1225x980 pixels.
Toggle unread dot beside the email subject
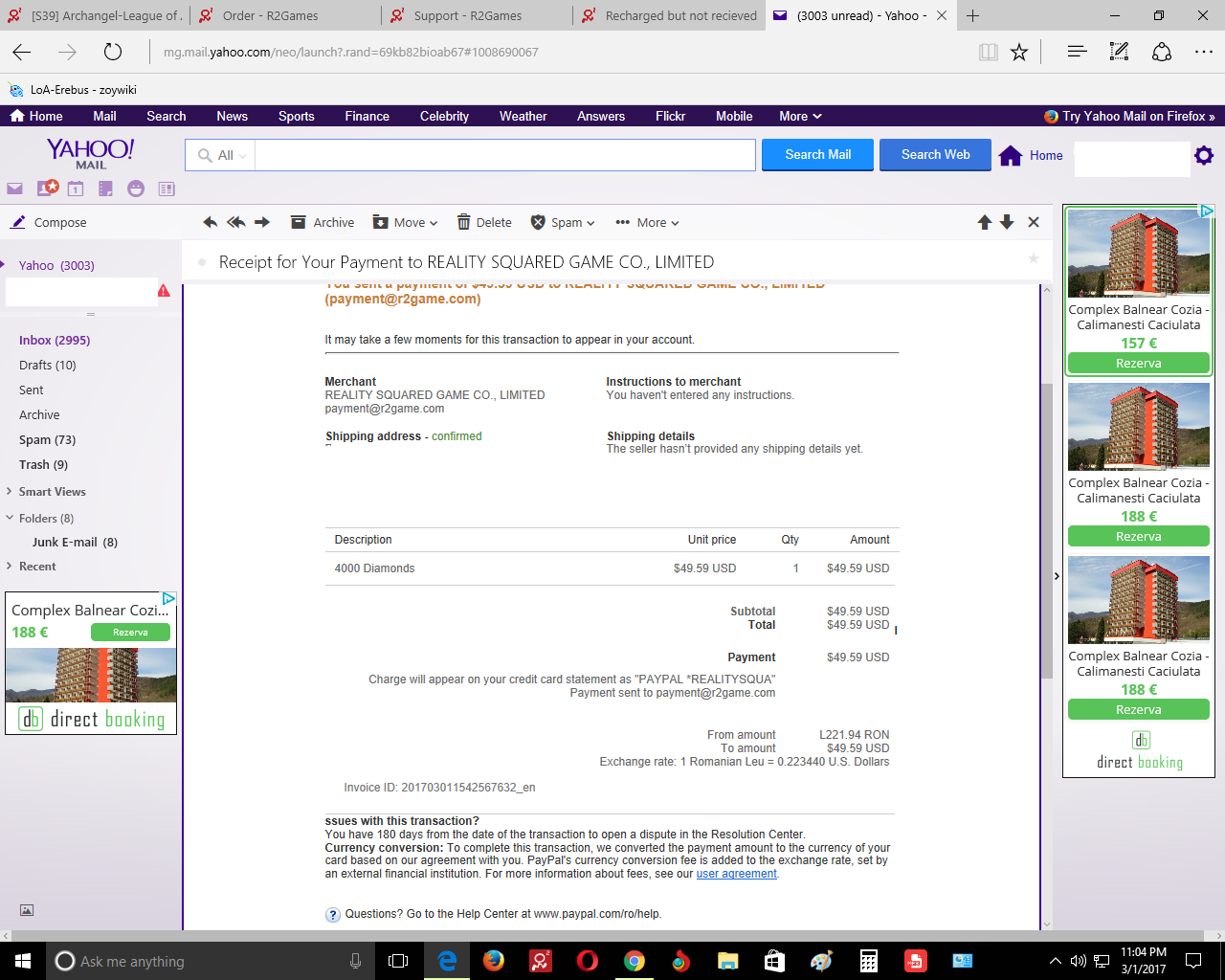point(201,262)
